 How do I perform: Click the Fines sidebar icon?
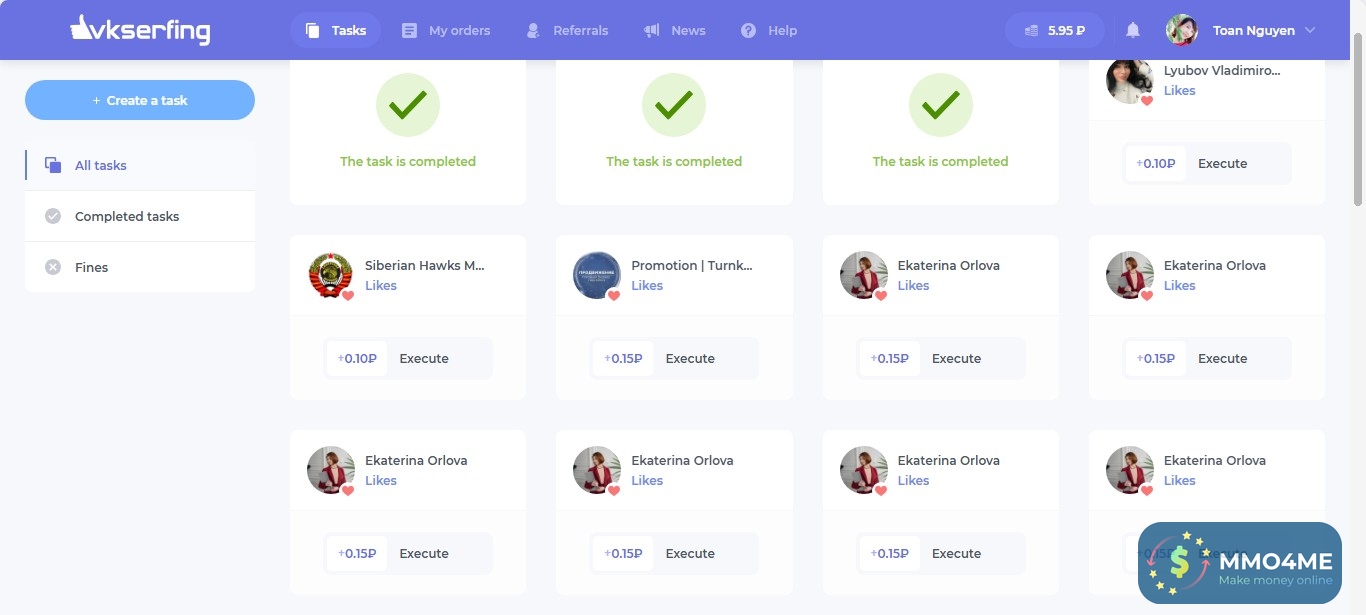point(52,266)
